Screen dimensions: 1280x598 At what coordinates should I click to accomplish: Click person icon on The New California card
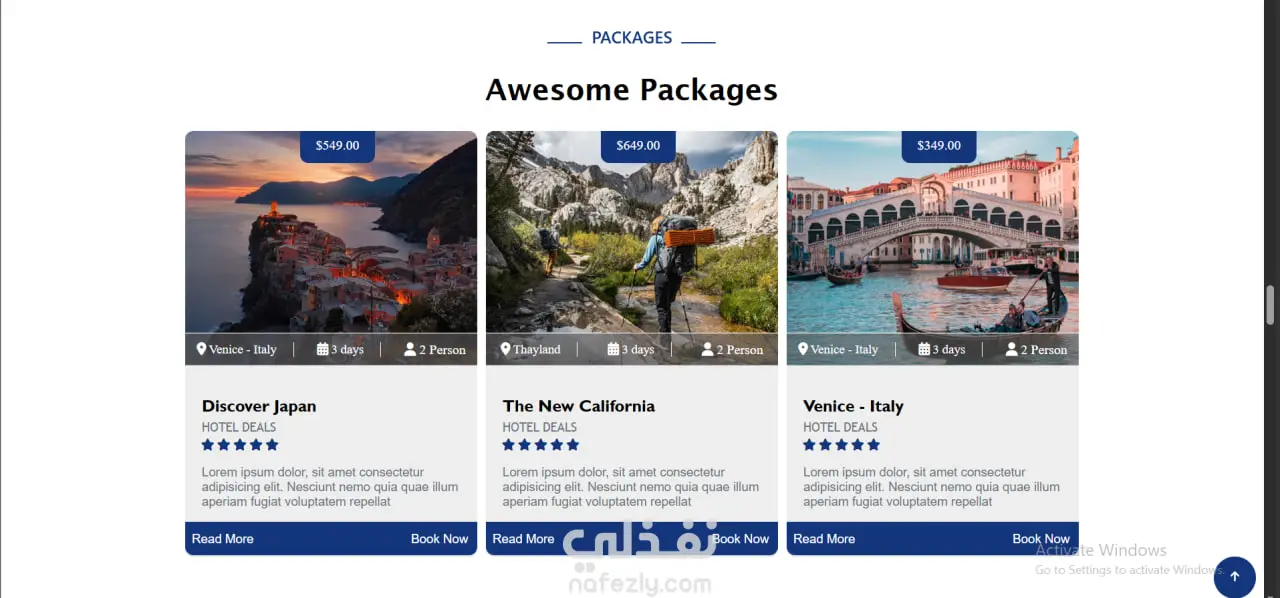pos(708,349)
